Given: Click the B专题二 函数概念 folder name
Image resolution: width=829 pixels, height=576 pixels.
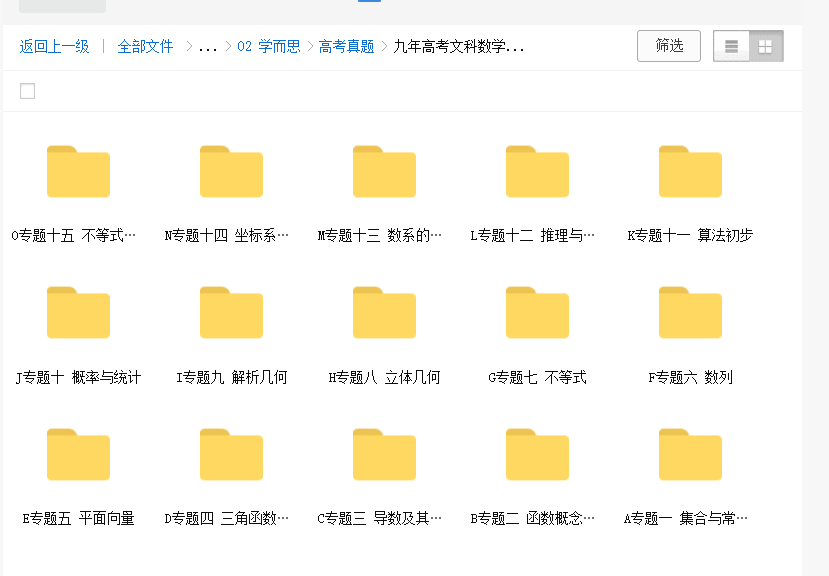Looking at the screenshot, I should [x=532, y=518].
